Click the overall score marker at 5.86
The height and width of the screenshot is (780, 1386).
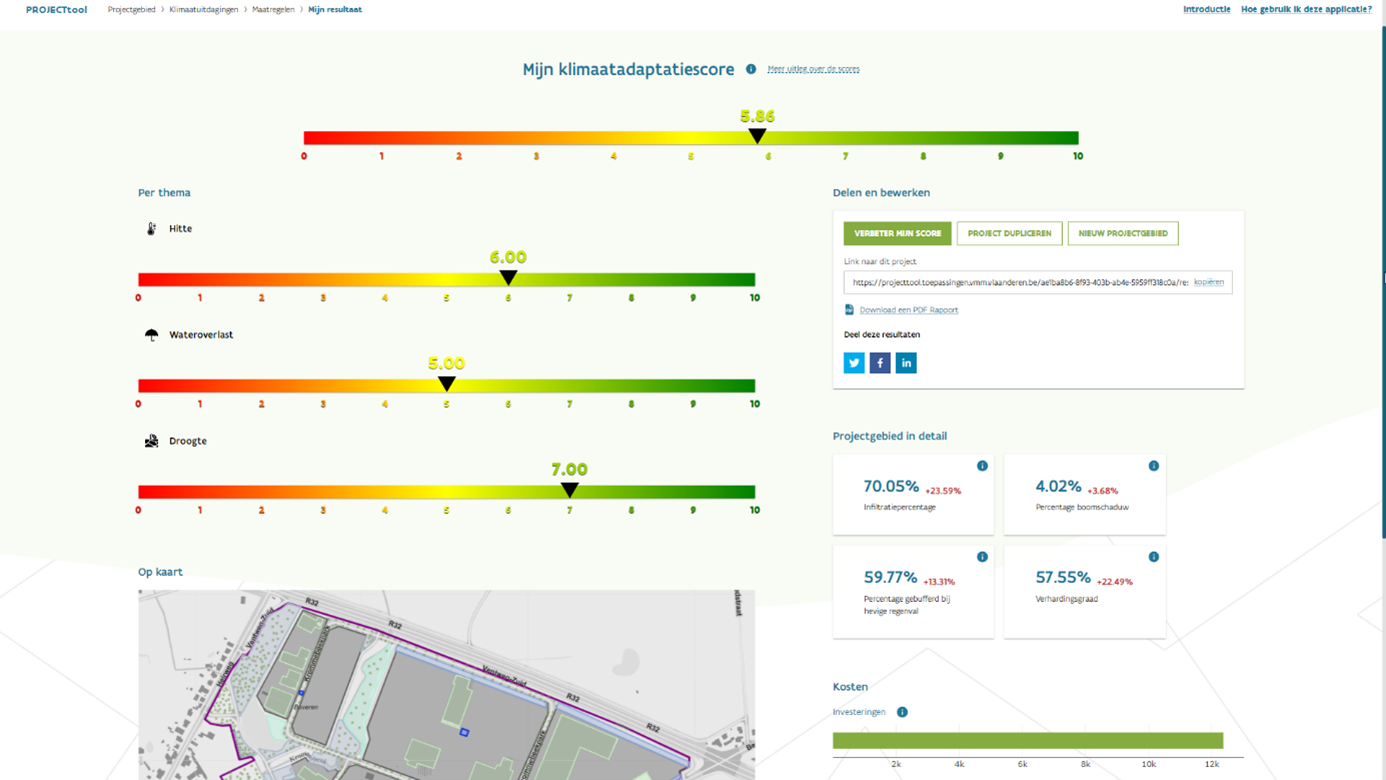[x=756, y=131]
